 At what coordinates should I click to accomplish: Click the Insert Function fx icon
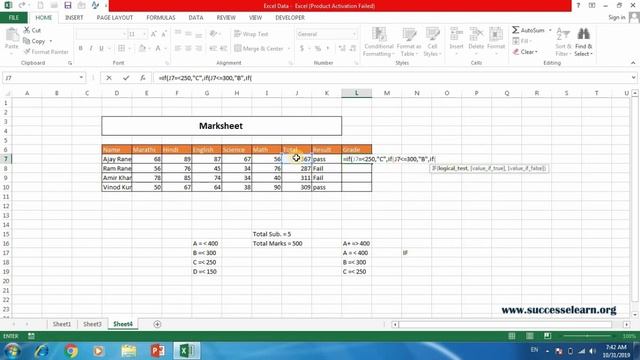[142, 78]
